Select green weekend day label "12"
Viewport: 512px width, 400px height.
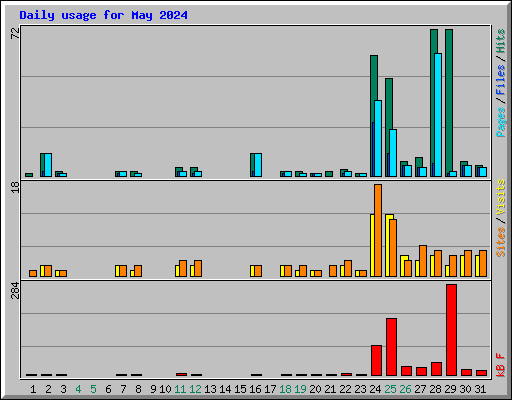coord(195,389)
